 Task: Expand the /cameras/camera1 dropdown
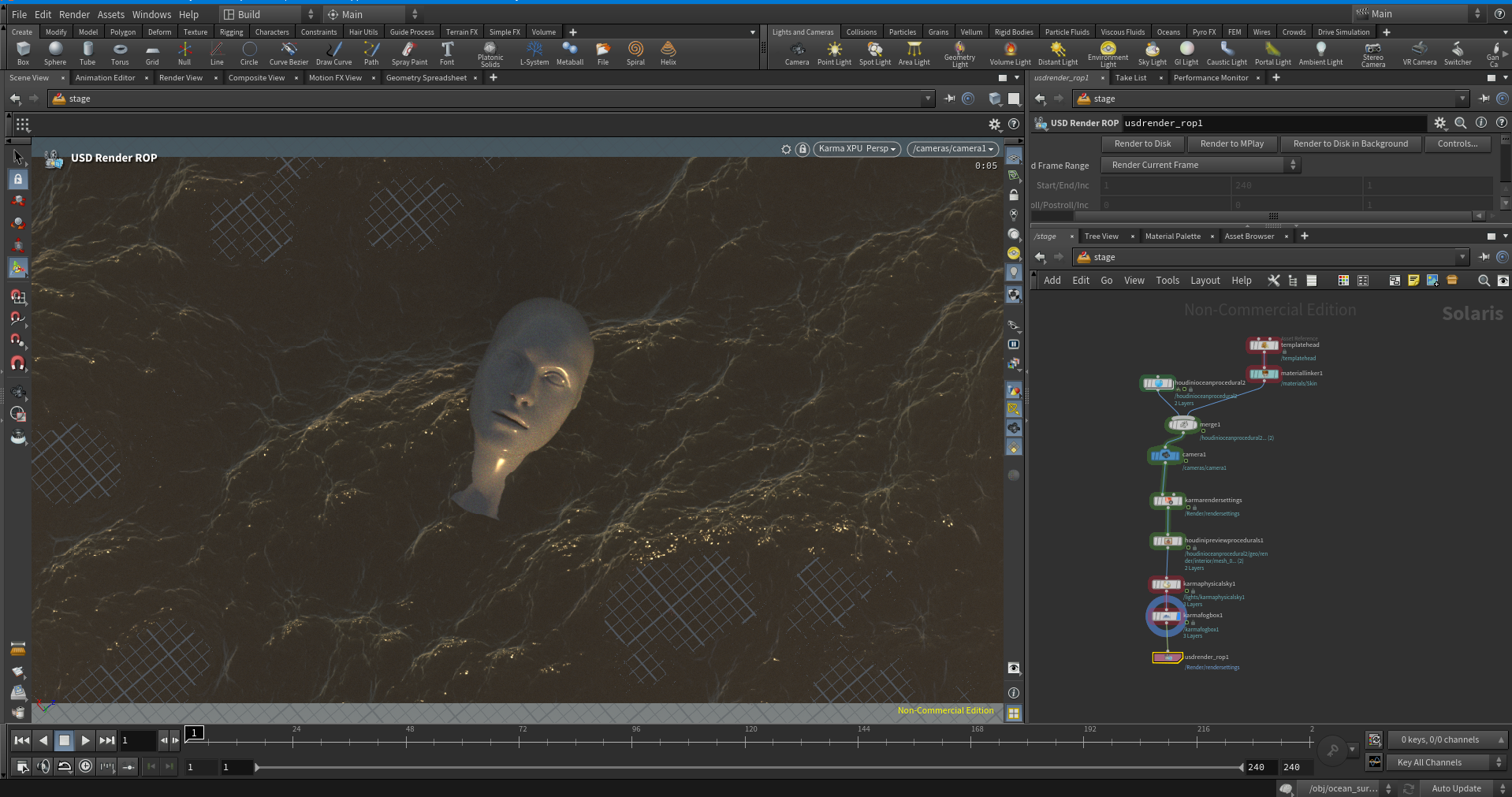click(x=953, y=149)
